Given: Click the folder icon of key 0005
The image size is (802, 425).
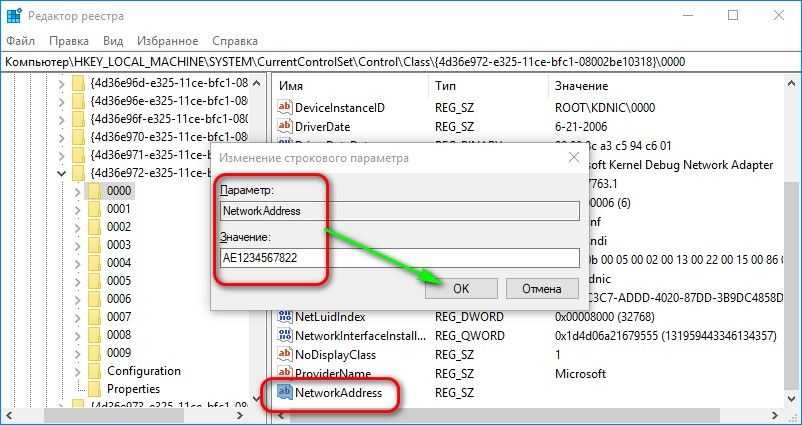Looking at the screenshot, I should click(94, 281).
